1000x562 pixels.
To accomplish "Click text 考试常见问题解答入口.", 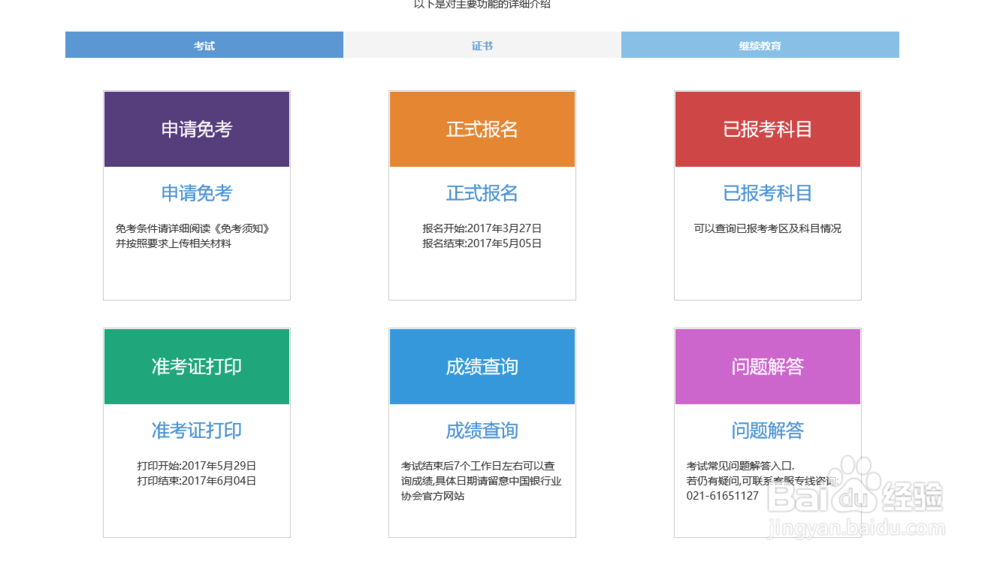I will pos(740,466).
